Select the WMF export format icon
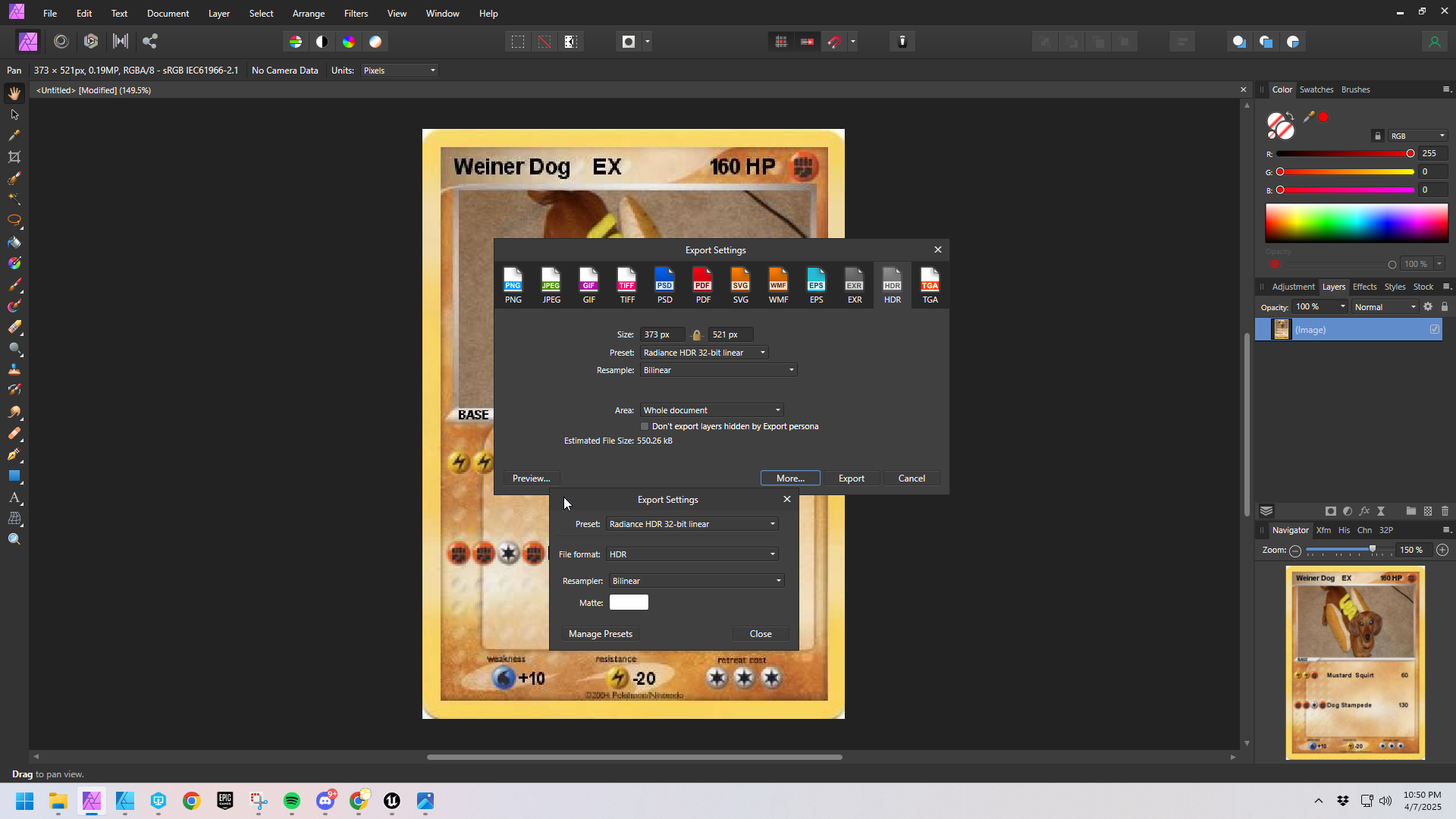 point(779,285)
